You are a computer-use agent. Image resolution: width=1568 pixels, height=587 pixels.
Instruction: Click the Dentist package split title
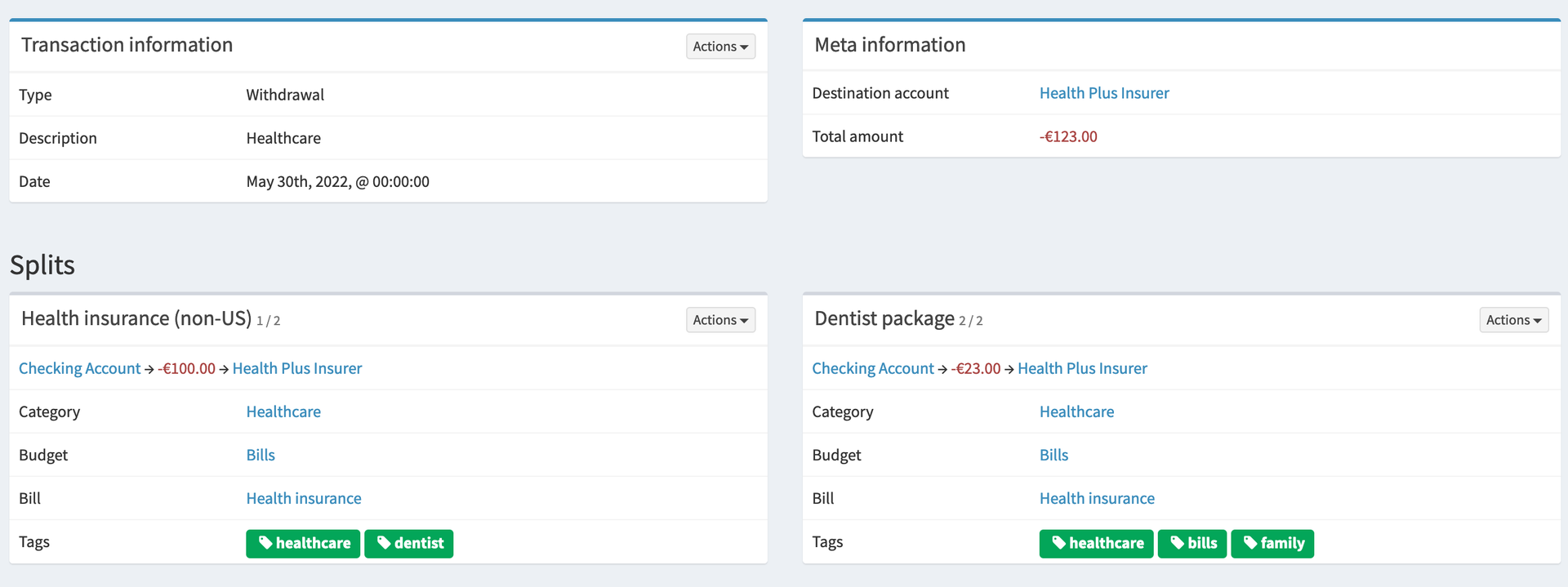point(884,318)
